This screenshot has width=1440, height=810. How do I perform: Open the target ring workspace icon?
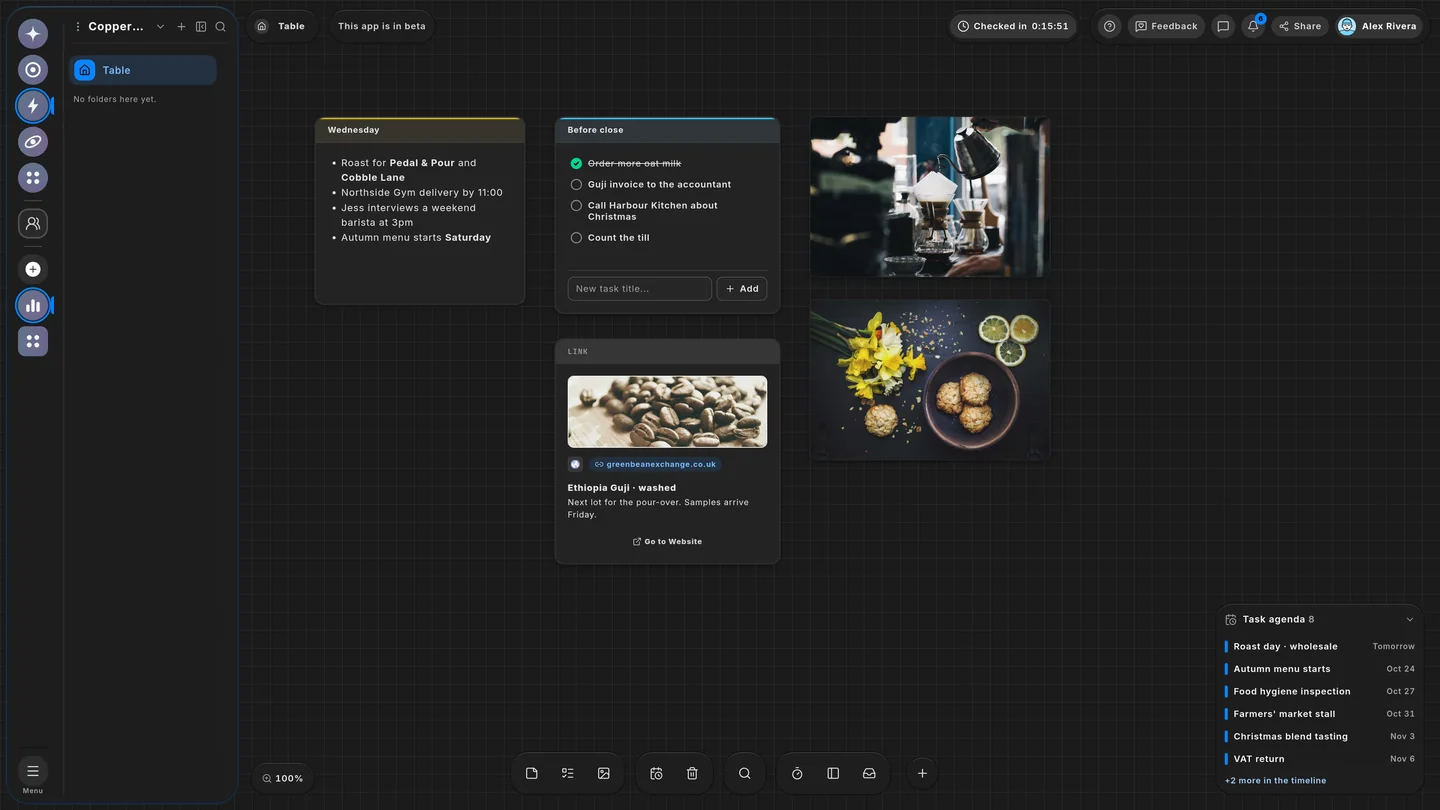pyautogui.click(x=33, y=70)
